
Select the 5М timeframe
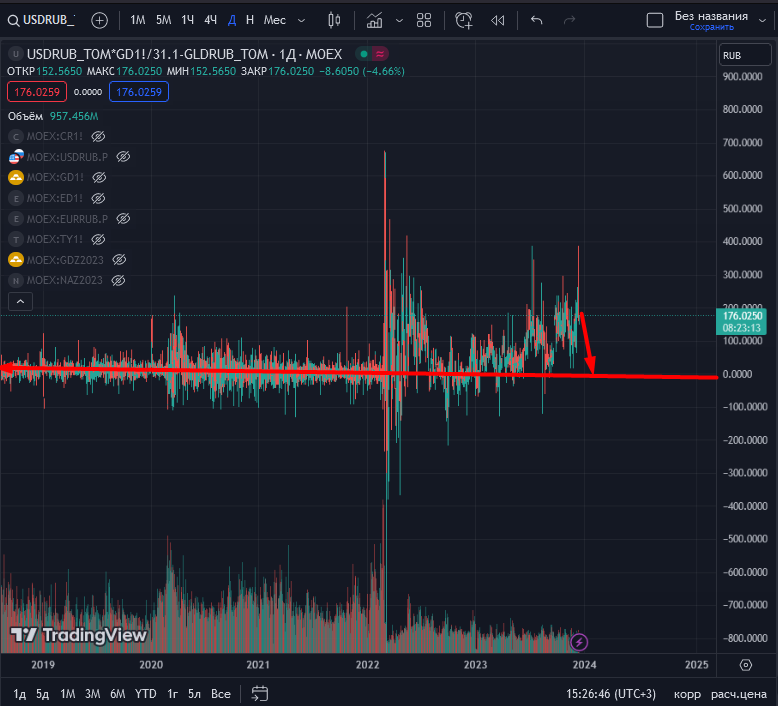[163, 20]
